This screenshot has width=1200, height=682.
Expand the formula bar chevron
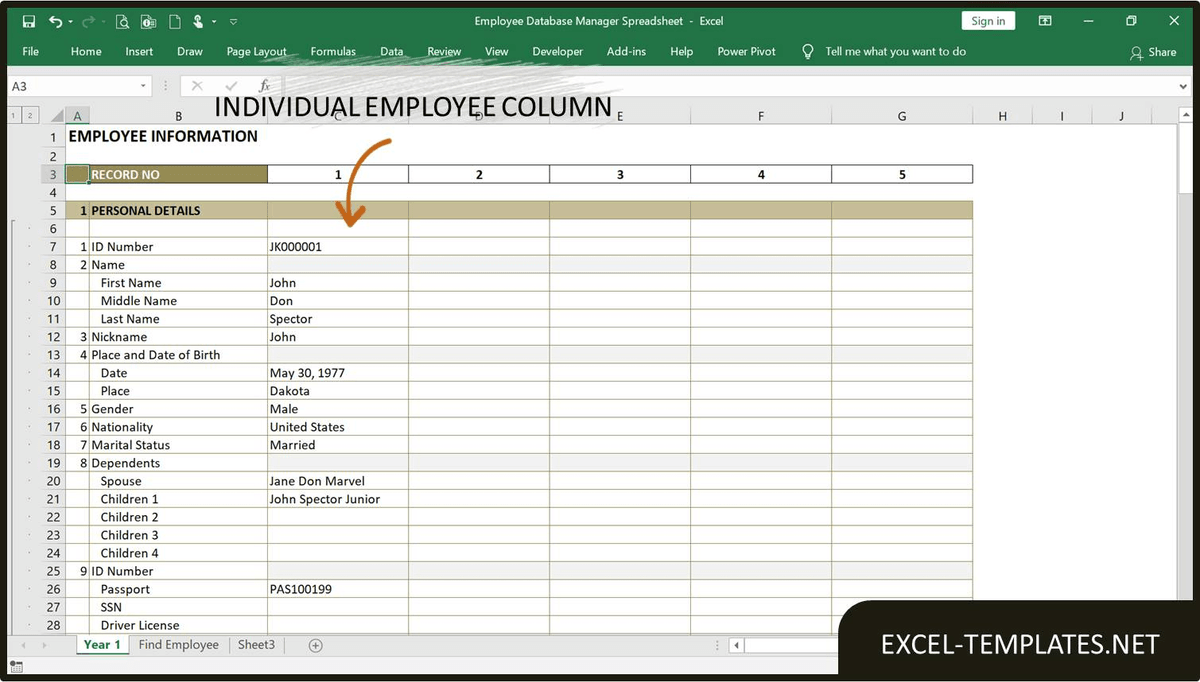pyautogui.click(x=1185, y=87)
